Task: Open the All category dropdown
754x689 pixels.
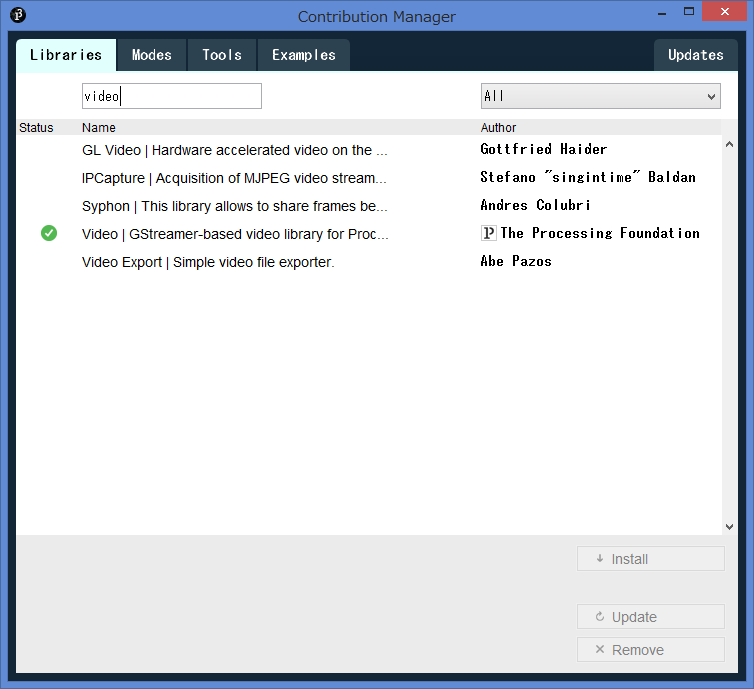Action: pos(601,96)
